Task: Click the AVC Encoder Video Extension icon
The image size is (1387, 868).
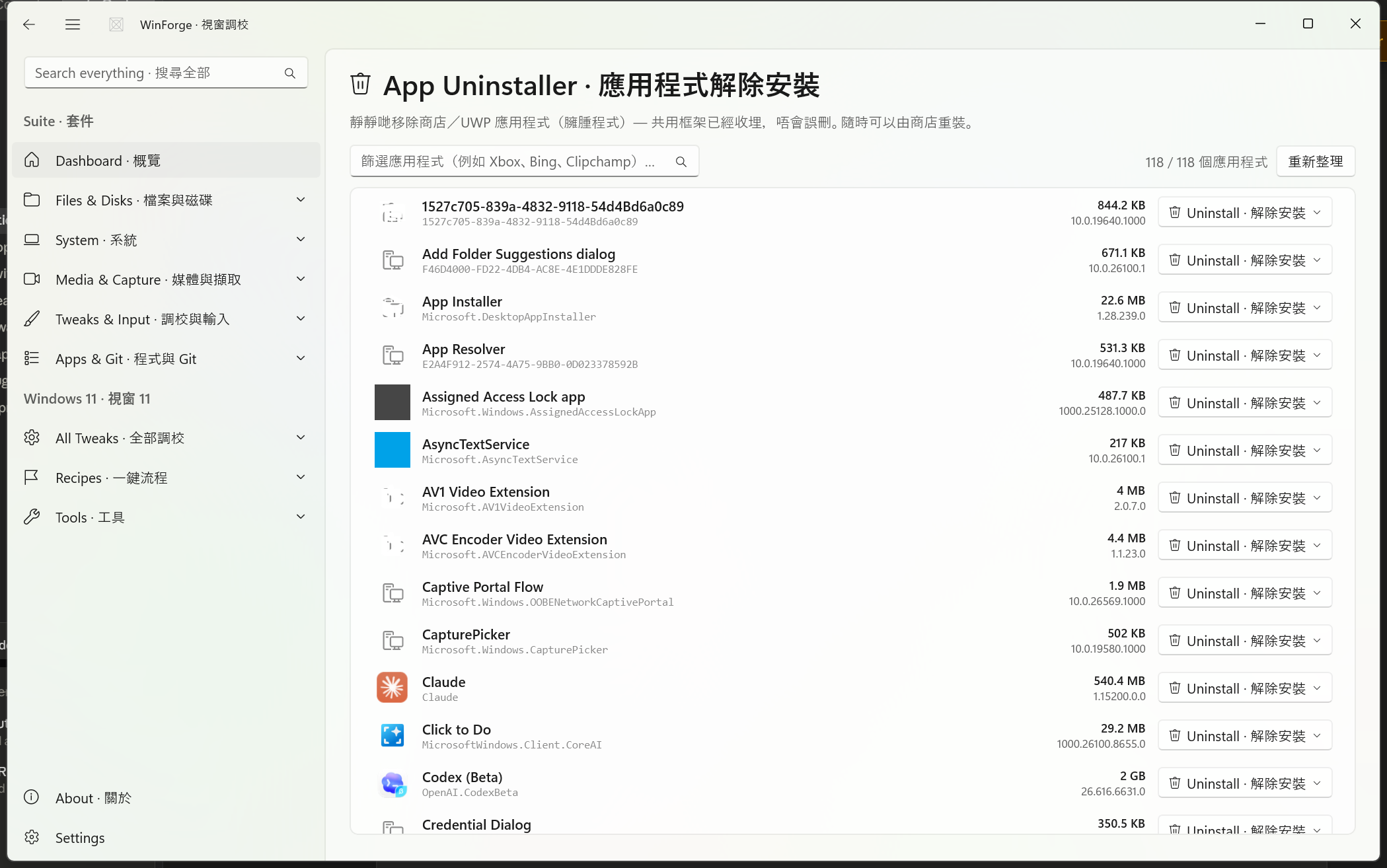Action: click(393, 545)
